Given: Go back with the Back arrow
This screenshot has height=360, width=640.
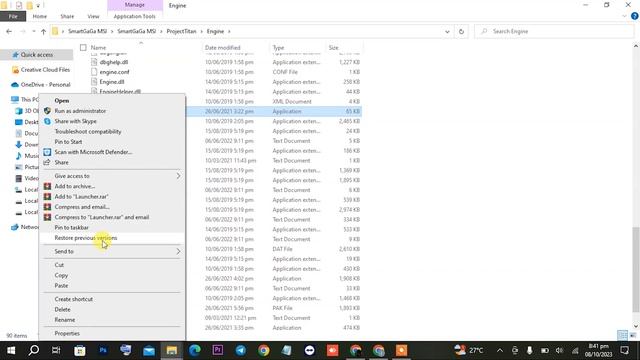Looking at the screenshot, I should pos(9,31).
